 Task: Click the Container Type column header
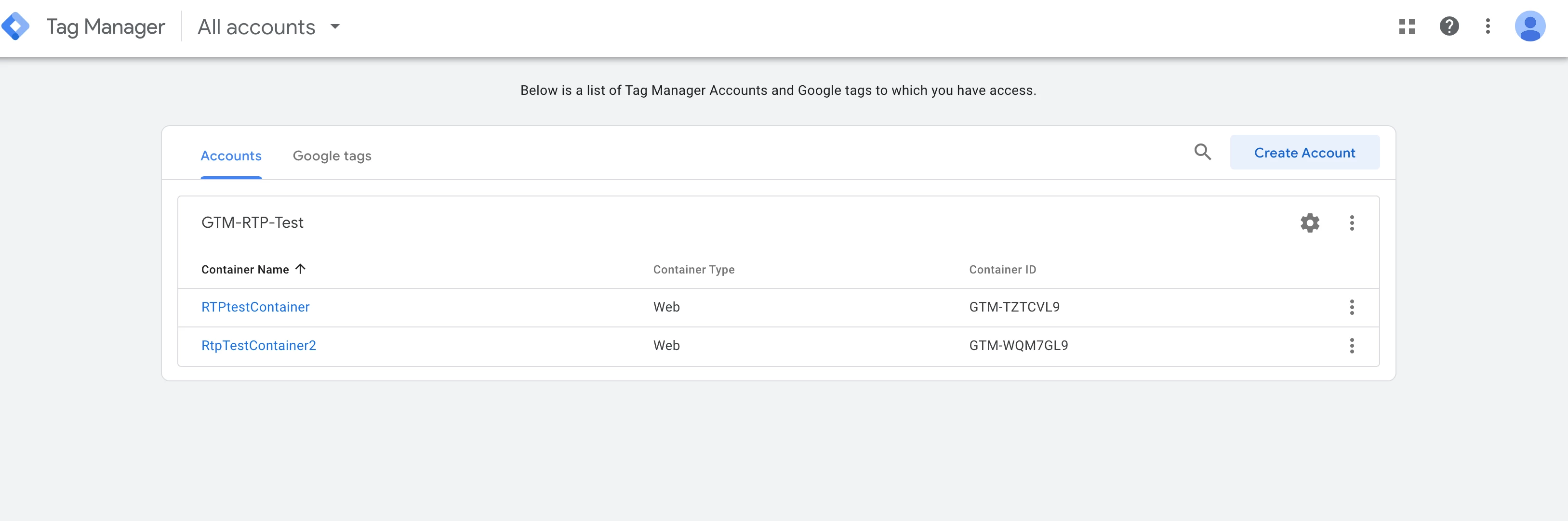coord(693,269)
